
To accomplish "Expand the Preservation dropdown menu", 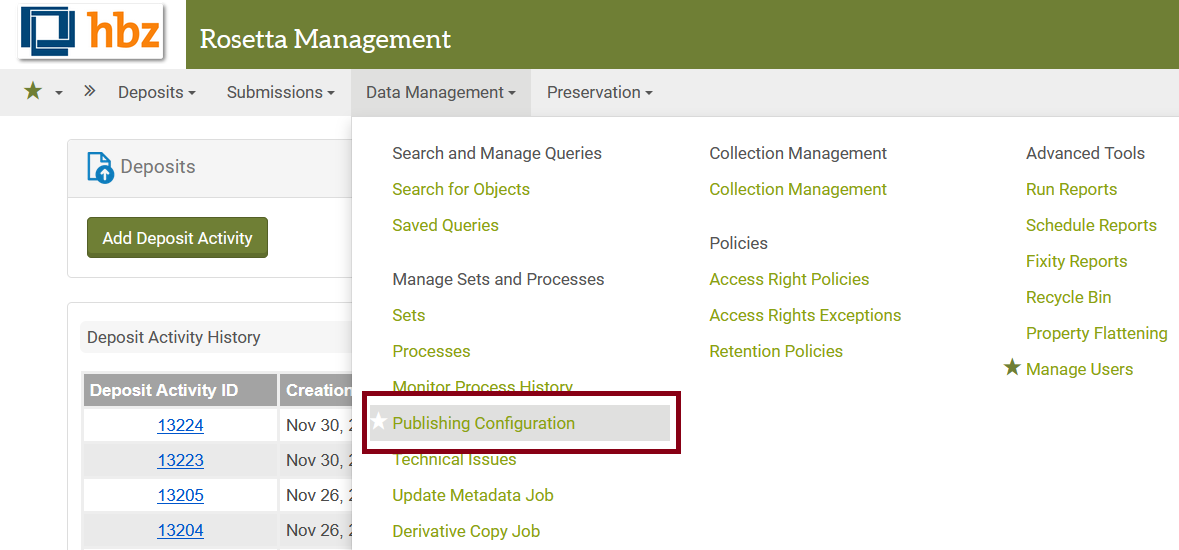I will tap(599, 92).
